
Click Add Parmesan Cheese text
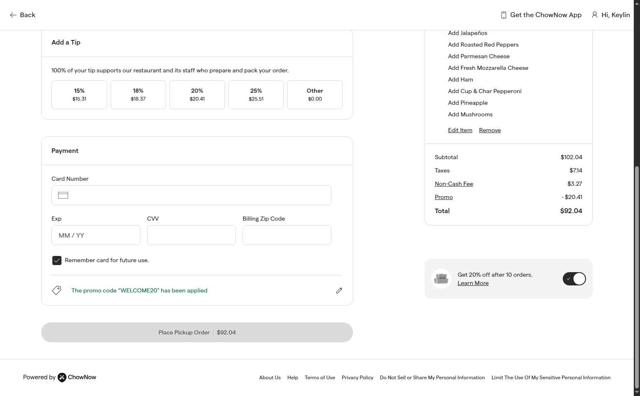[479, 56]
